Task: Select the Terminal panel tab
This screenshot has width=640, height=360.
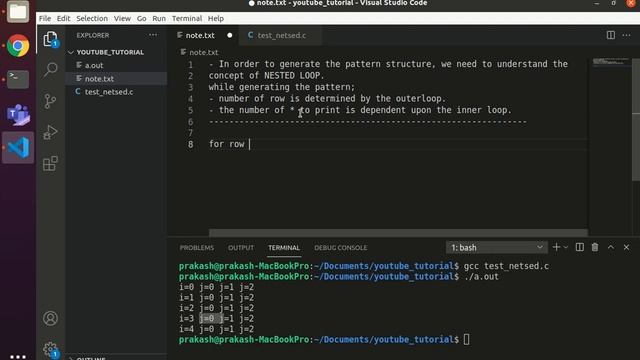Action: point(284,248)
